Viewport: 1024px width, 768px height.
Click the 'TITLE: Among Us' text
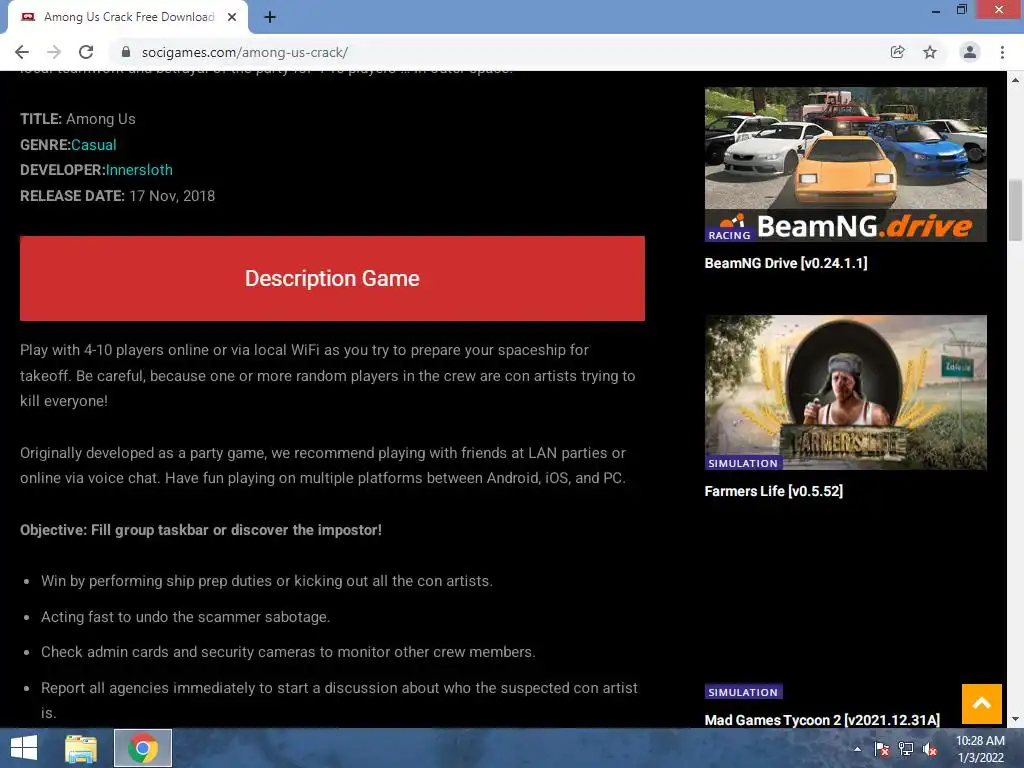(x=78, y=119)
